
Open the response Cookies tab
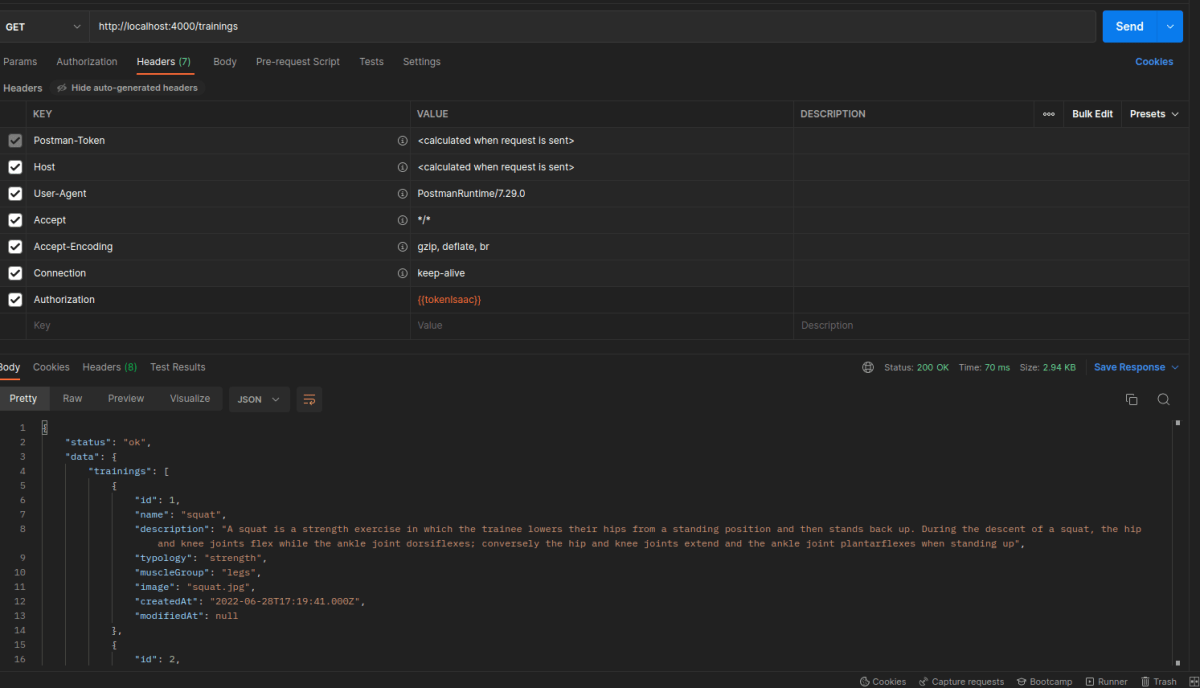51,368
